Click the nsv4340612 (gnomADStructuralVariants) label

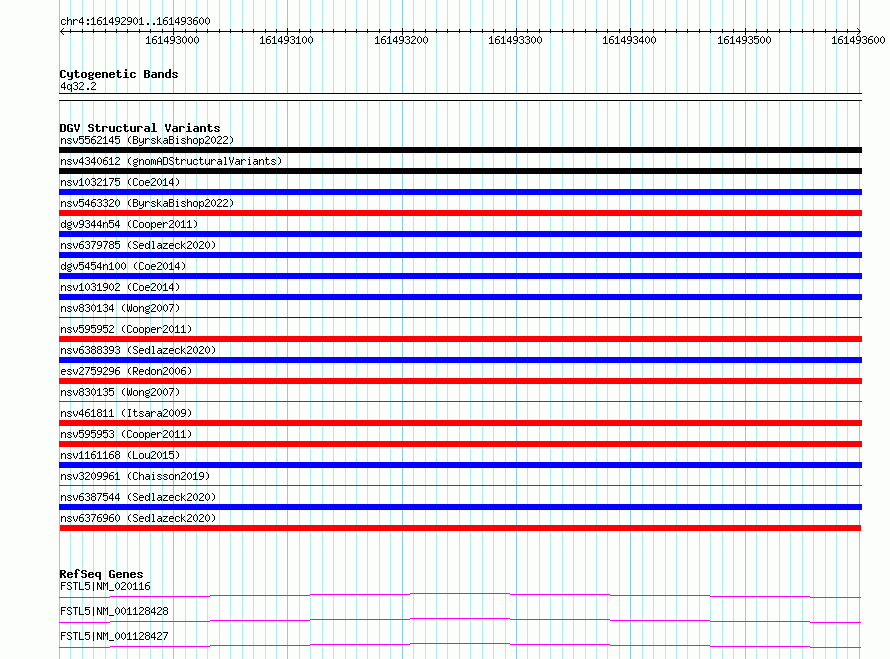[171, 161]
